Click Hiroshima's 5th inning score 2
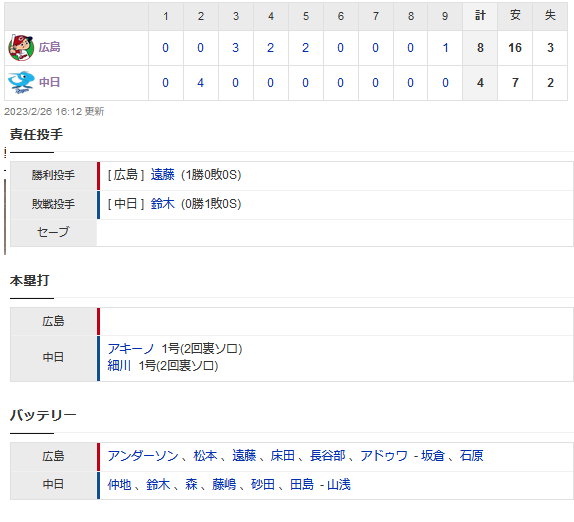Image resolution: width=574 pixels, height=522 pixels. click(x=305, y=48)
